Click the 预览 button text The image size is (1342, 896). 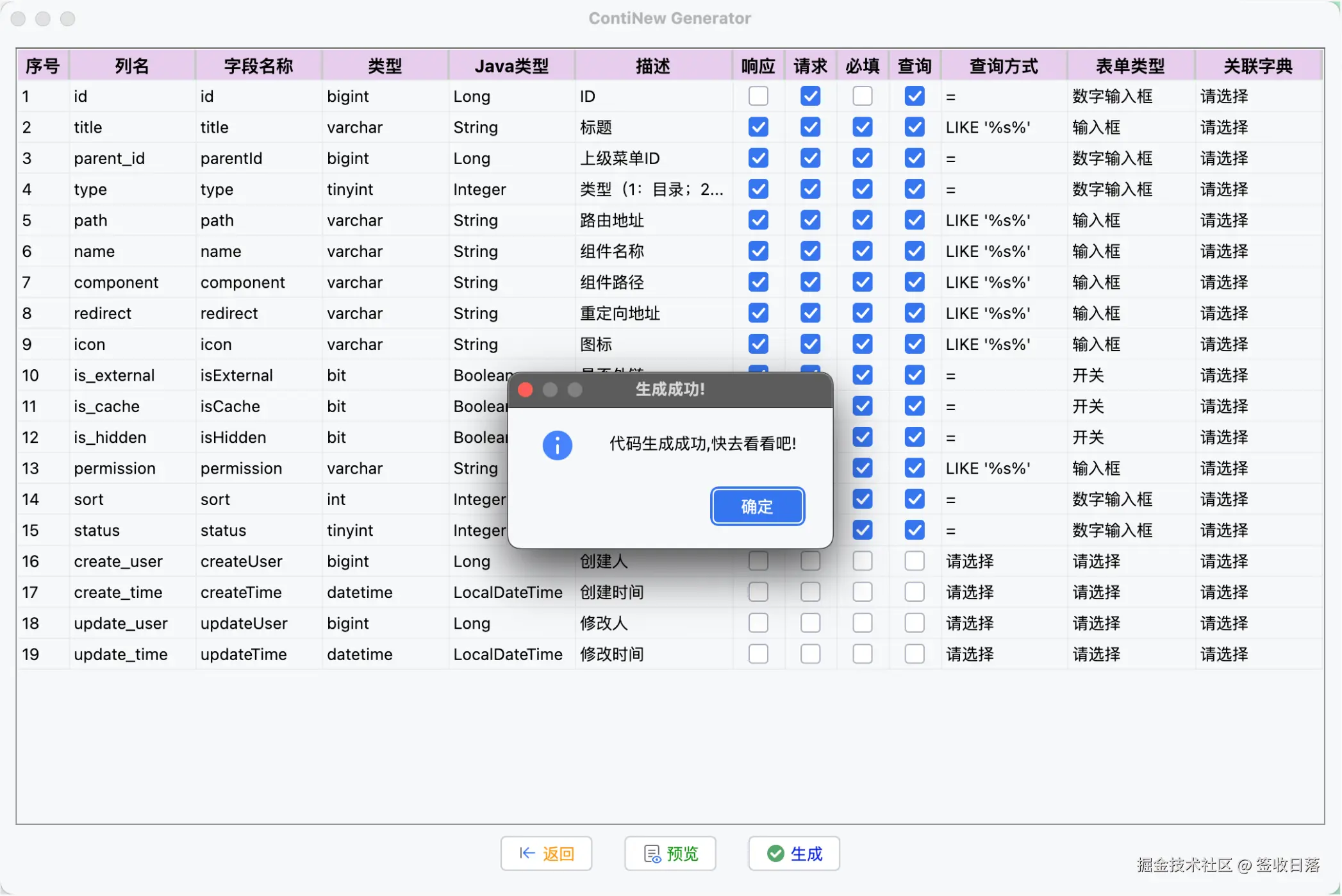(x=682, y=854)
